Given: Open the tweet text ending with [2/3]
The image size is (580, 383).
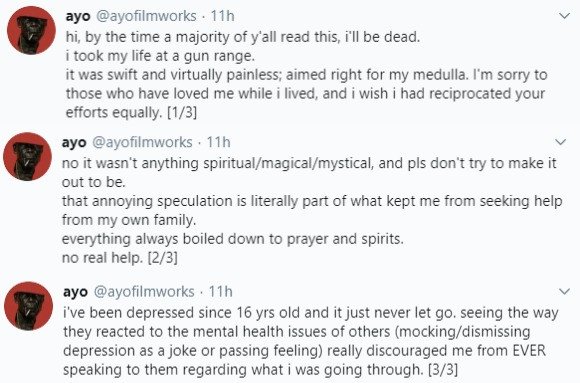Looking at the screenshot, I should [312, 210].
